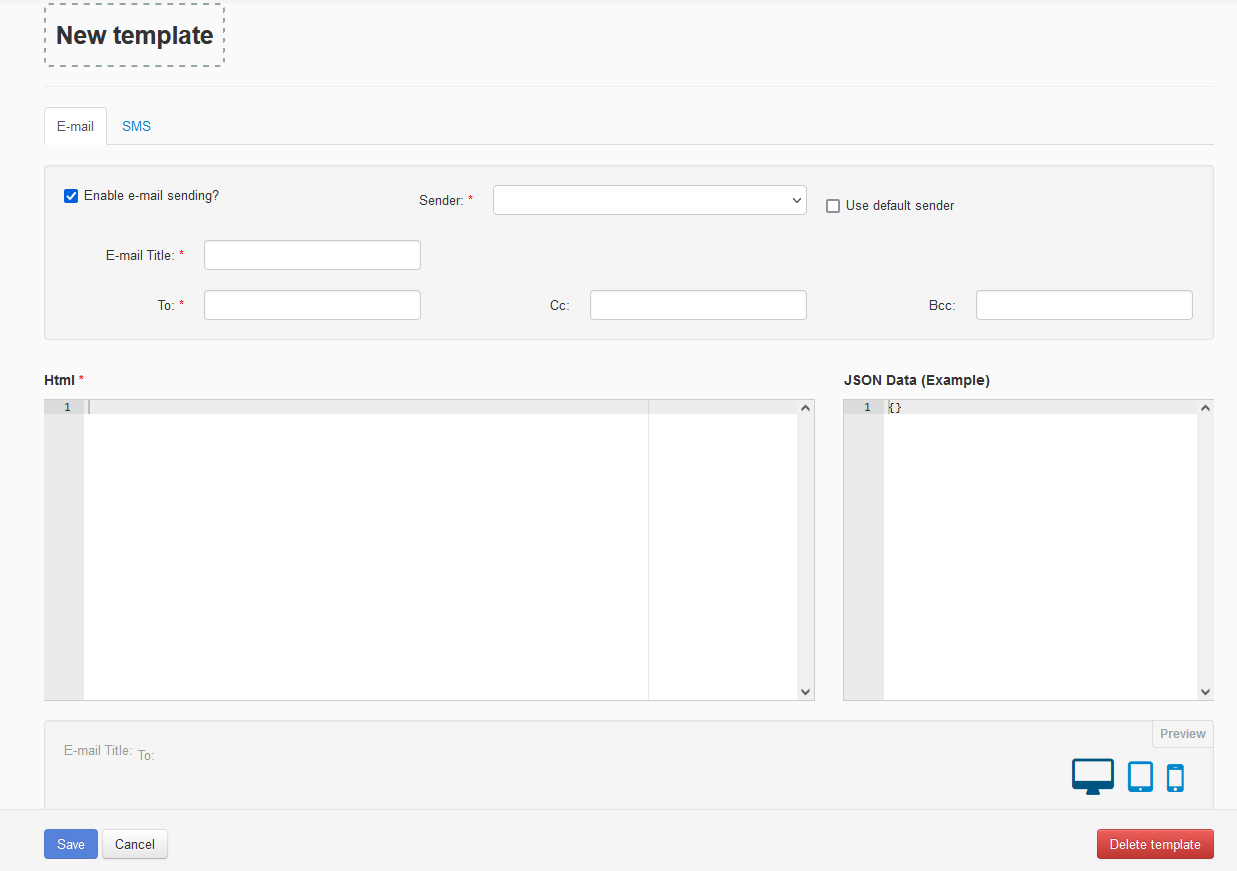Click JSON Data scroll down arrow
The width and height of the screenshot is (1237, 871).
coord(1205,692)
